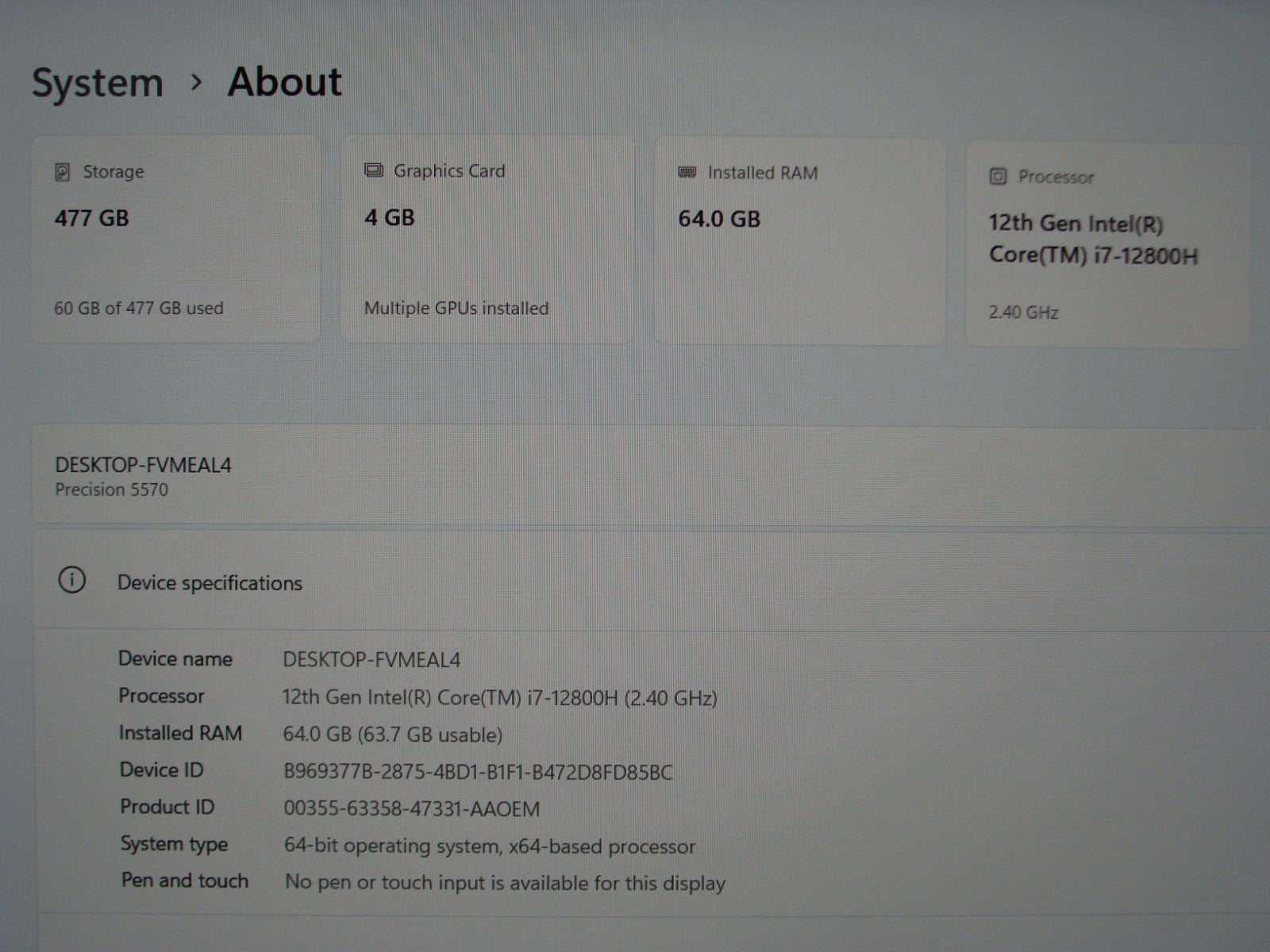This screenshot has height=952, width=1270.
Task: Click the Device specifications info icon
Action: coord(71,581)
